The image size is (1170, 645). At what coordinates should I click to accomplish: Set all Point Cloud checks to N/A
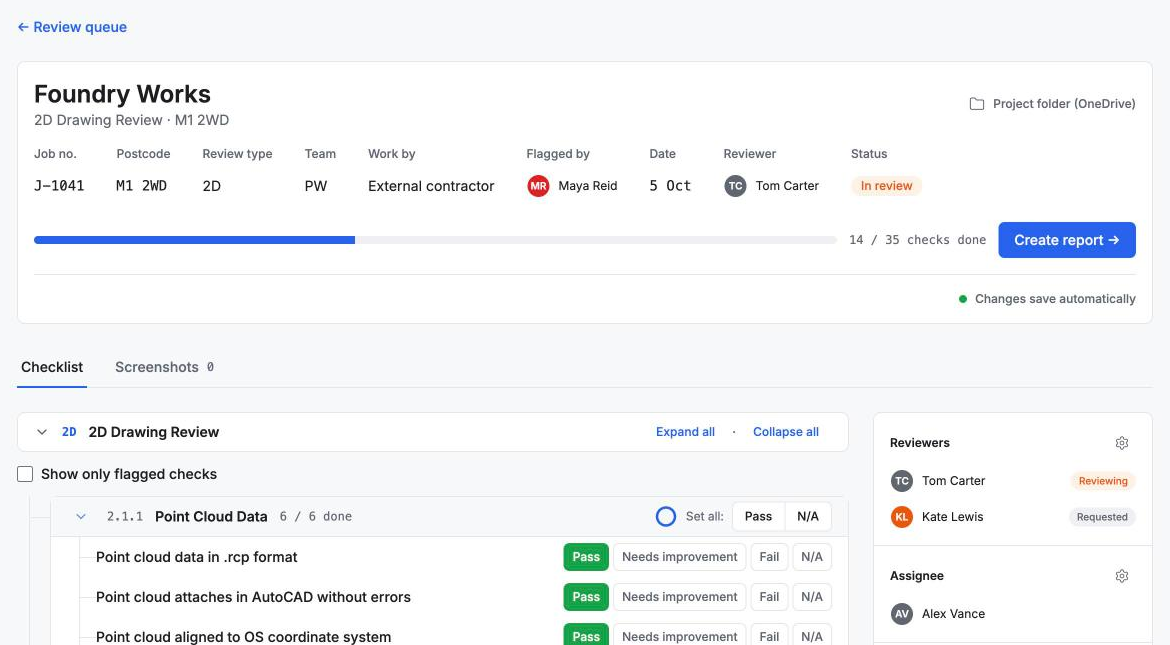[x=807, y=517]
